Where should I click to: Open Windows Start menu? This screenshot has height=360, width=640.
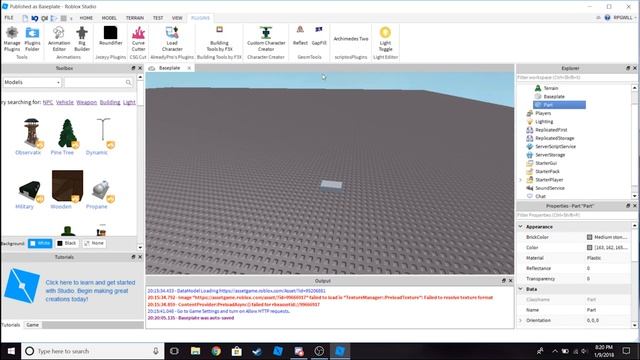tap(11, 351)
